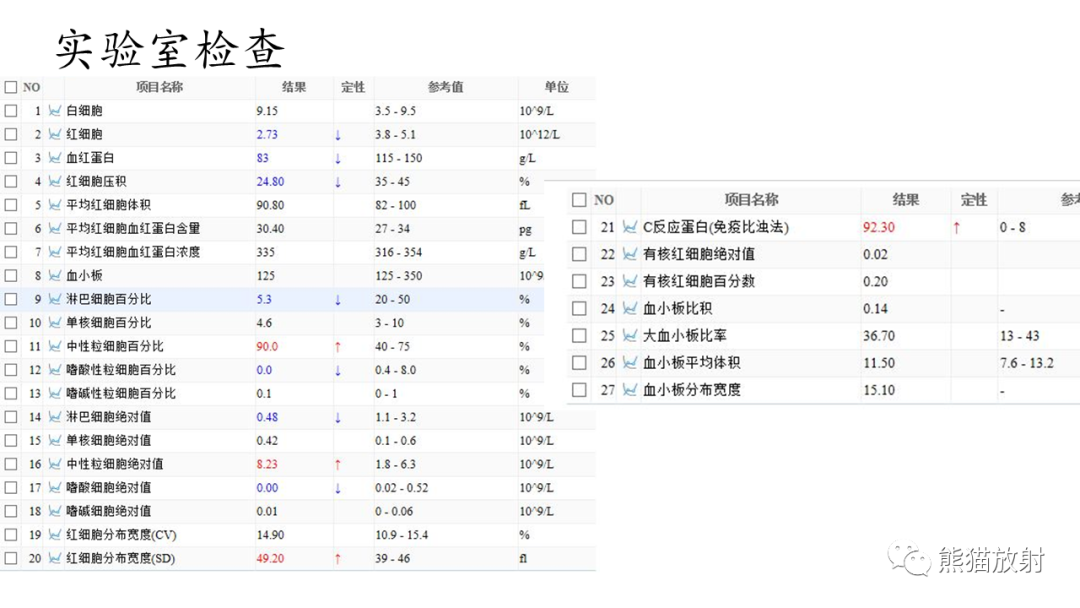Click the 项目名称 header in right table

coord(751,200)
